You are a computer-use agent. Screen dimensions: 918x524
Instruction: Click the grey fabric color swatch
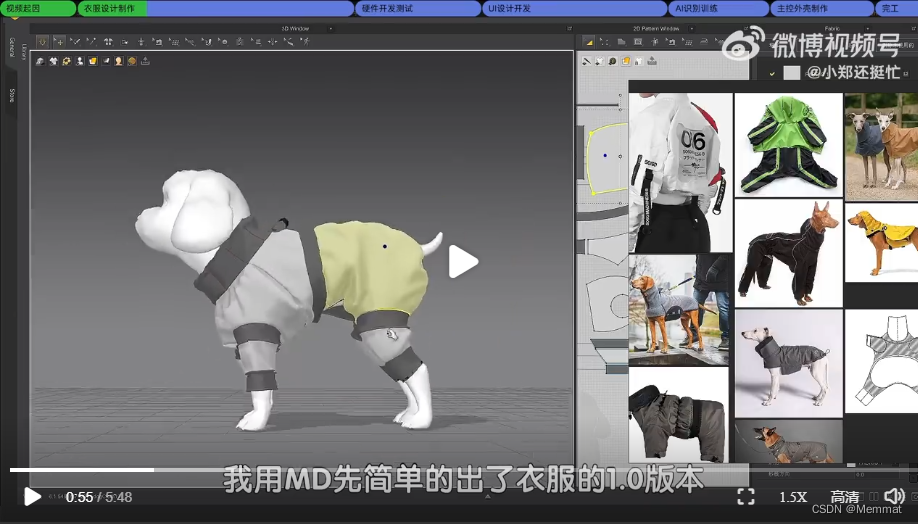792,73
